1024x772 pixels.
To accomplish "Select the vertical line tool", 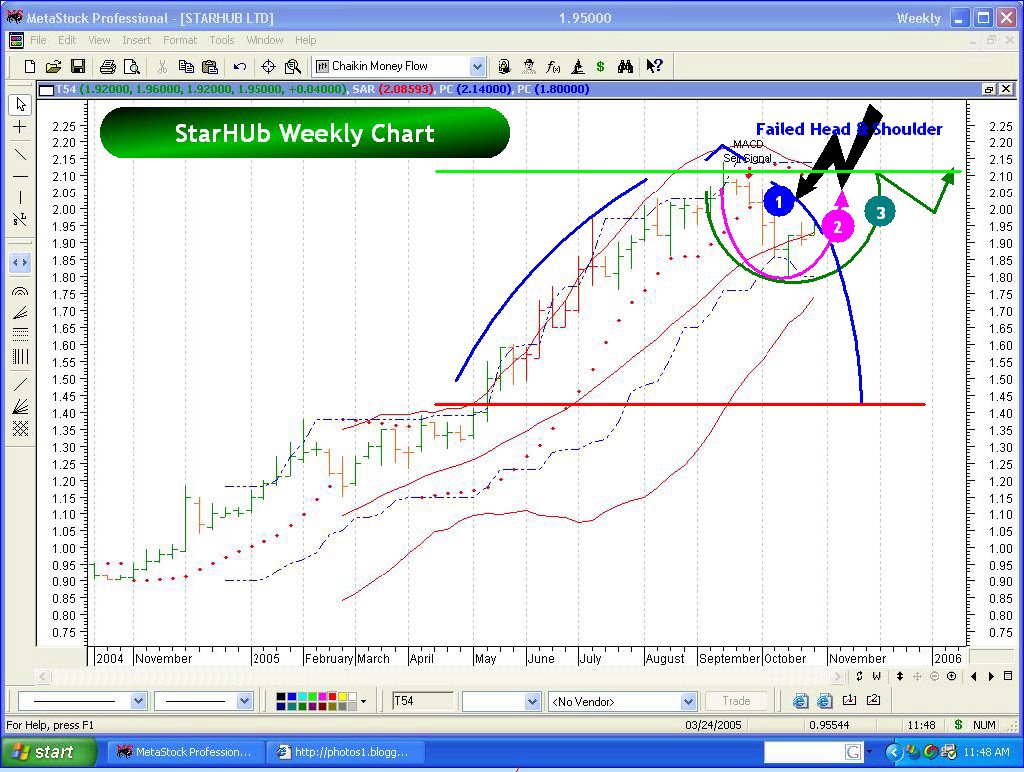I will click(20, 197).
